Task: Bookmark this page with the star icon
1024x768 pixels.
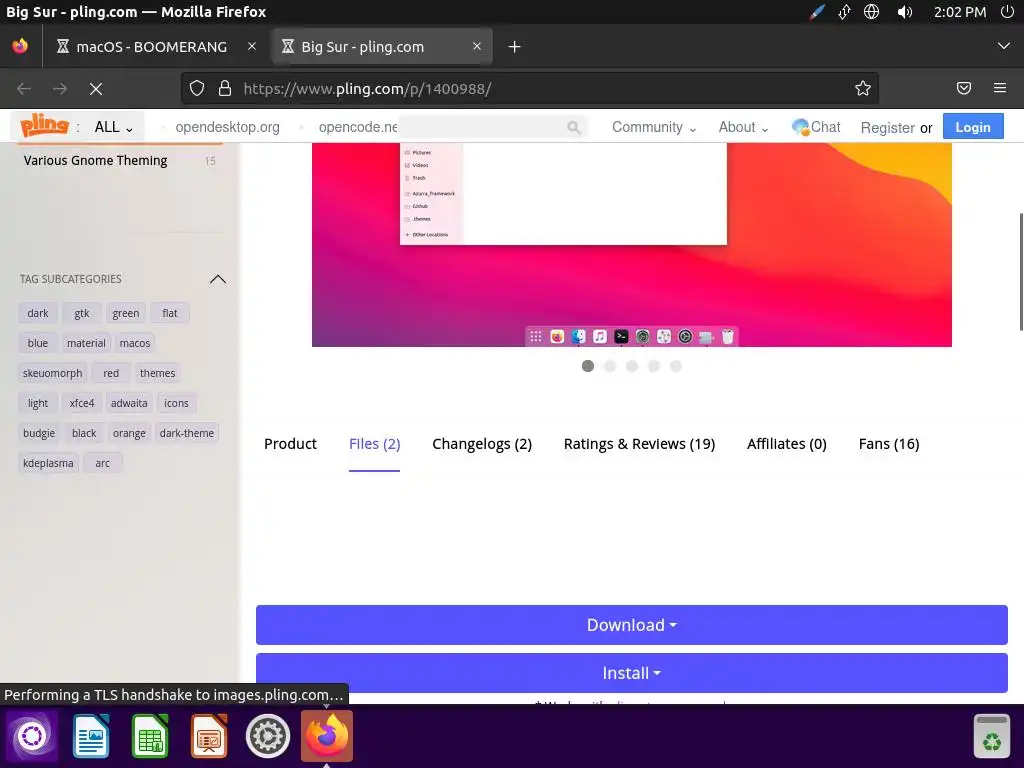Action: (x=863, y=89)
